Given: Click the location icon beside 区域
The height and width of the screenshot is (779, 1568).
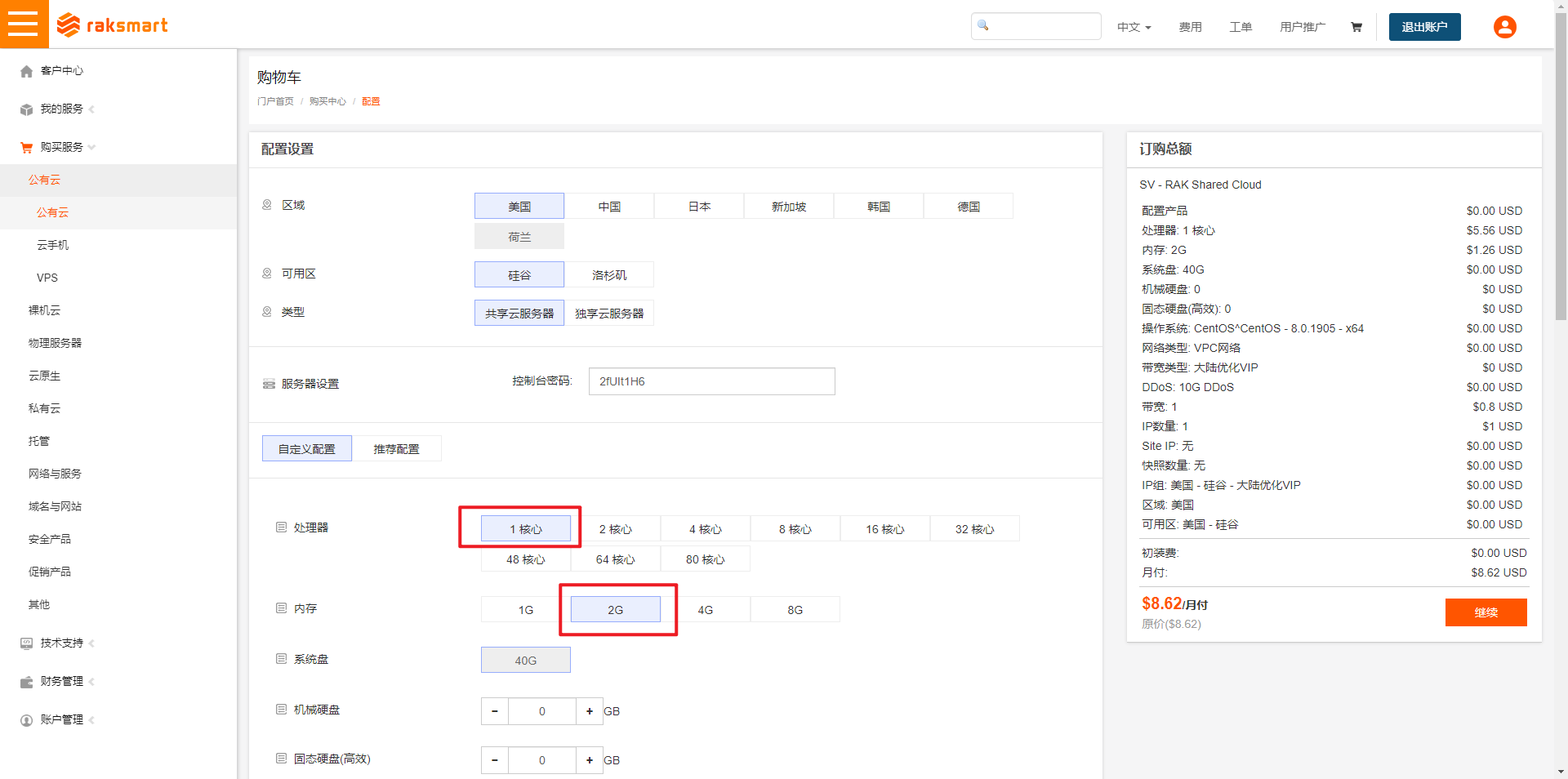Looking at the screenshot, I should [x=267, y=205].
